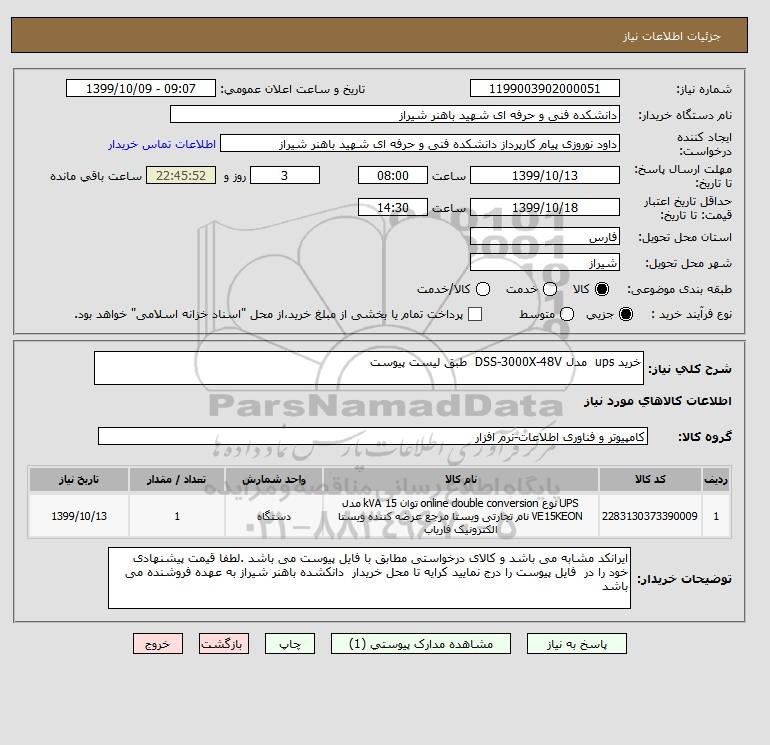Click the تاریخ نیاز column header

click(79, 479)
